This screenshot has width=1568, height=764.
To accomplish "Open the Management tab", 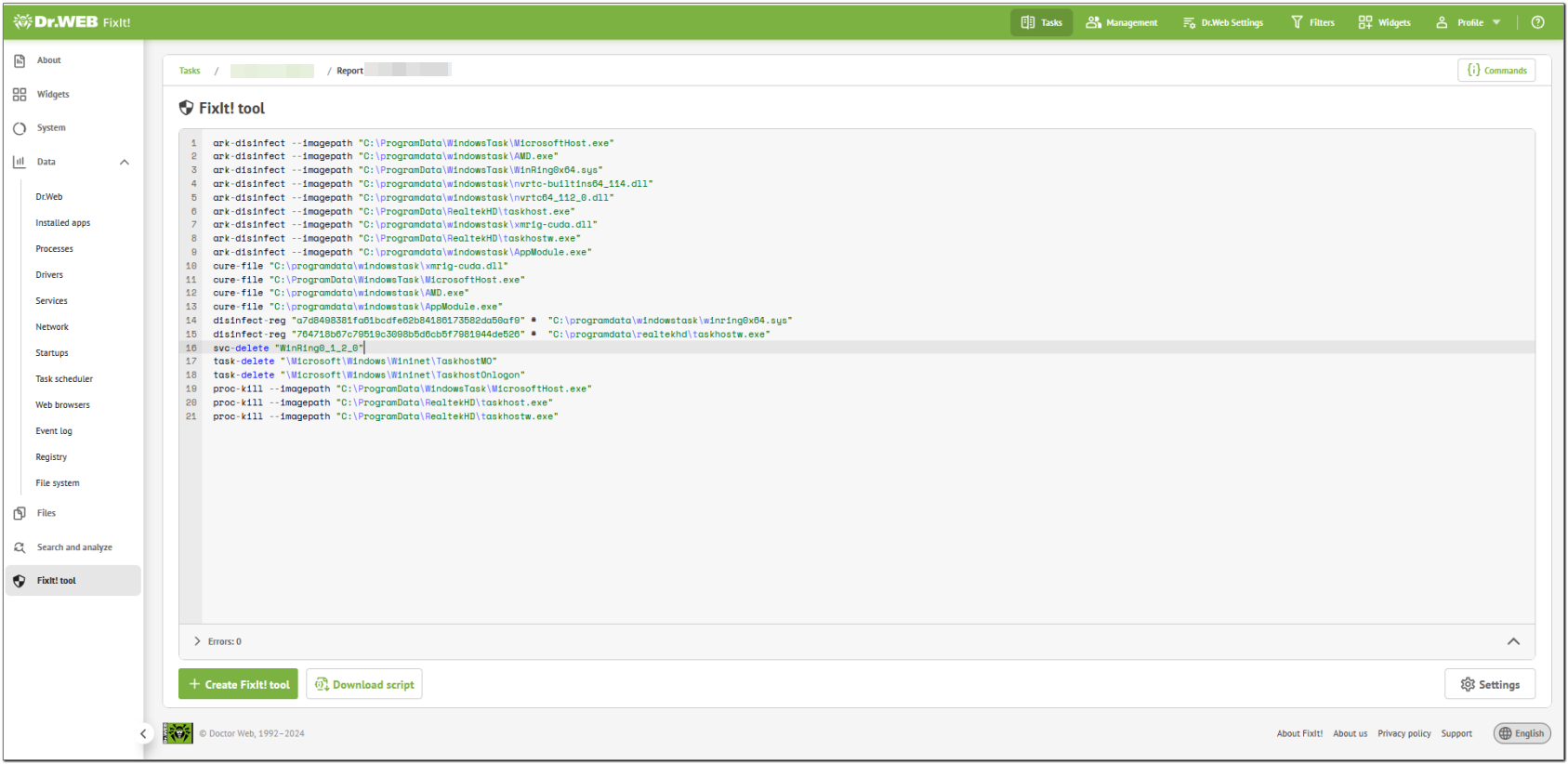I will 1122,22.
